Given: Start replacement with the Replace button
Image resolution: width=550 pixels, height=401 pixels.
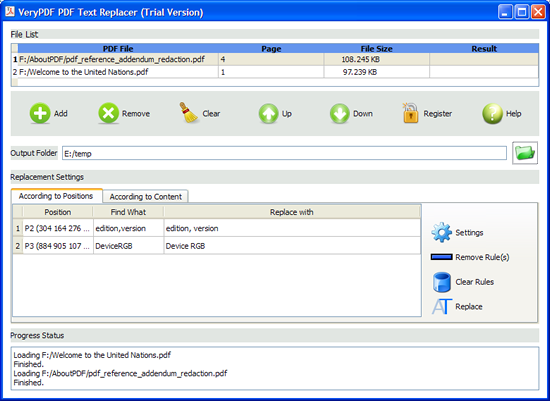Looking at the screenshot, I should pos(457,307).
